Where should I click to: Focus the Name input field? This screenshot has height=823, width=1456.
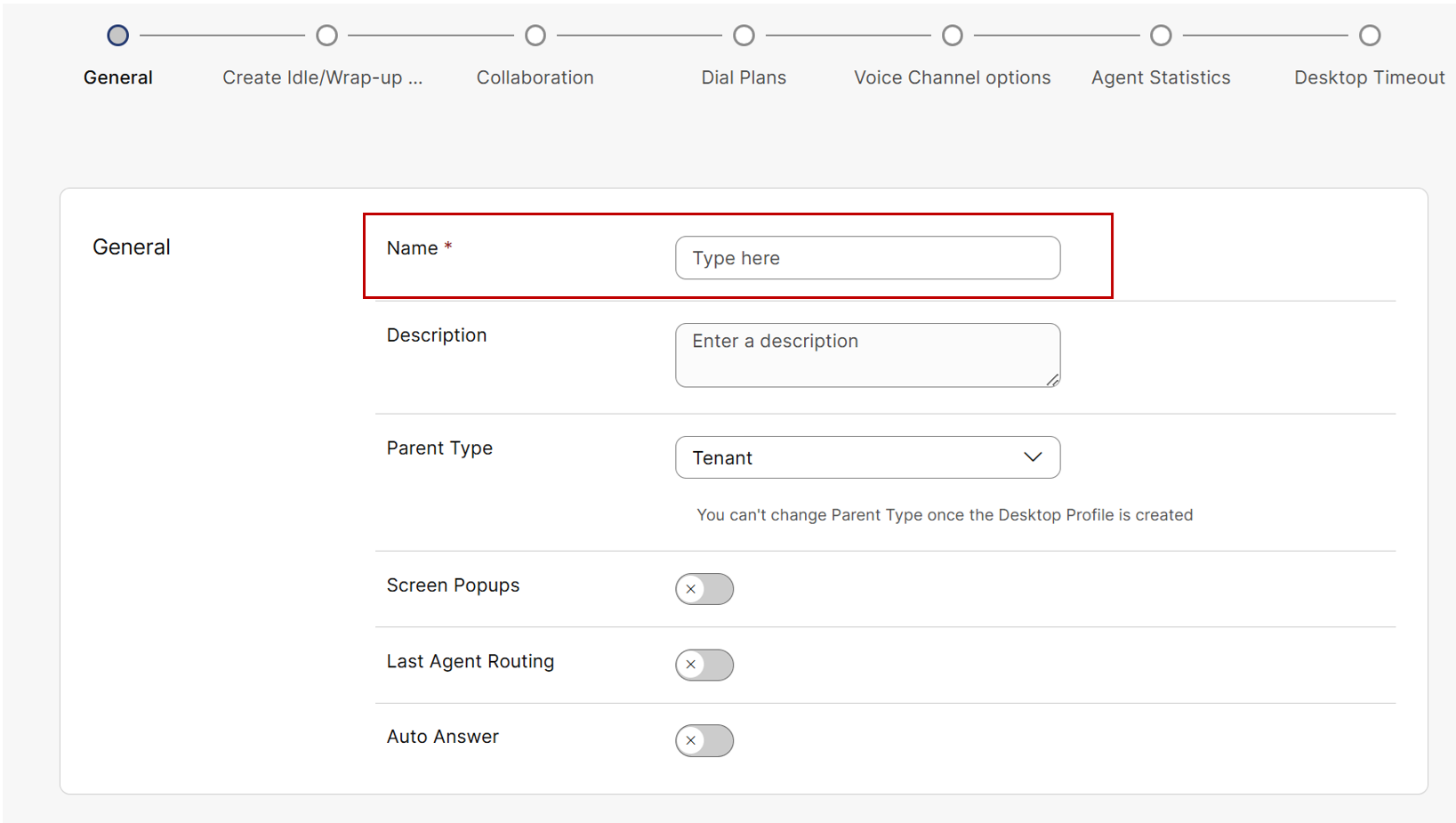866,258
